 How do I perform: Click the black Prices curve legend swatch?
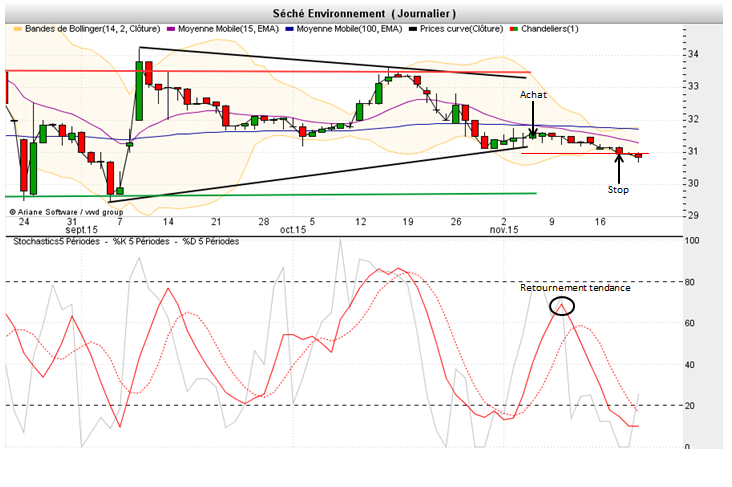(413, 29)
